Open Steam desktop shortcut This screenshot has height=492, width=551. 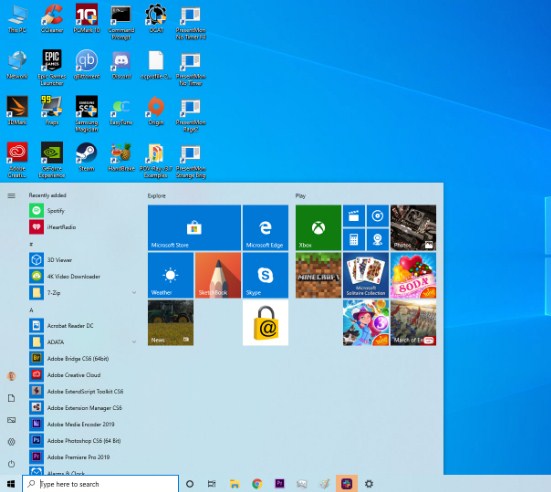[x=86, y=157]
